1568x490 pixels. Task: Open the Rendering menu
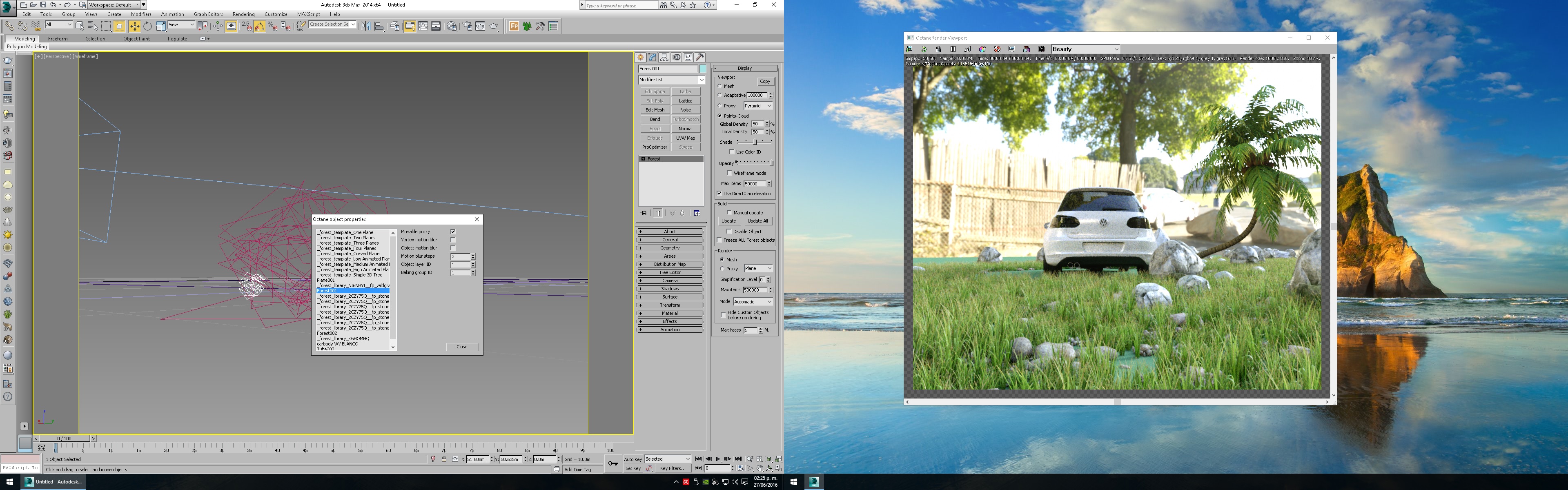point(243,14)
